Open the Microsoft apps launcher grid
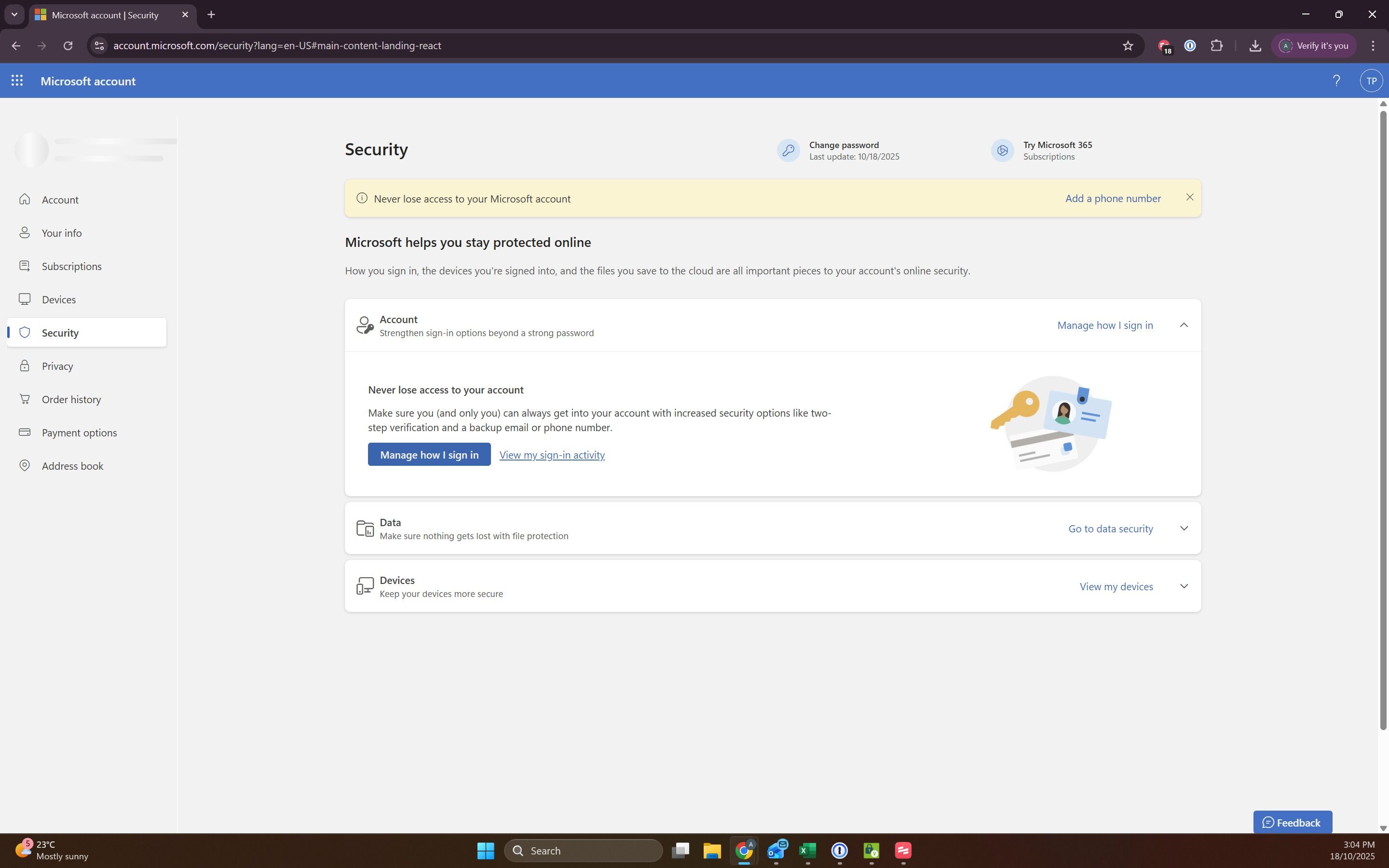 coord(17,81)
